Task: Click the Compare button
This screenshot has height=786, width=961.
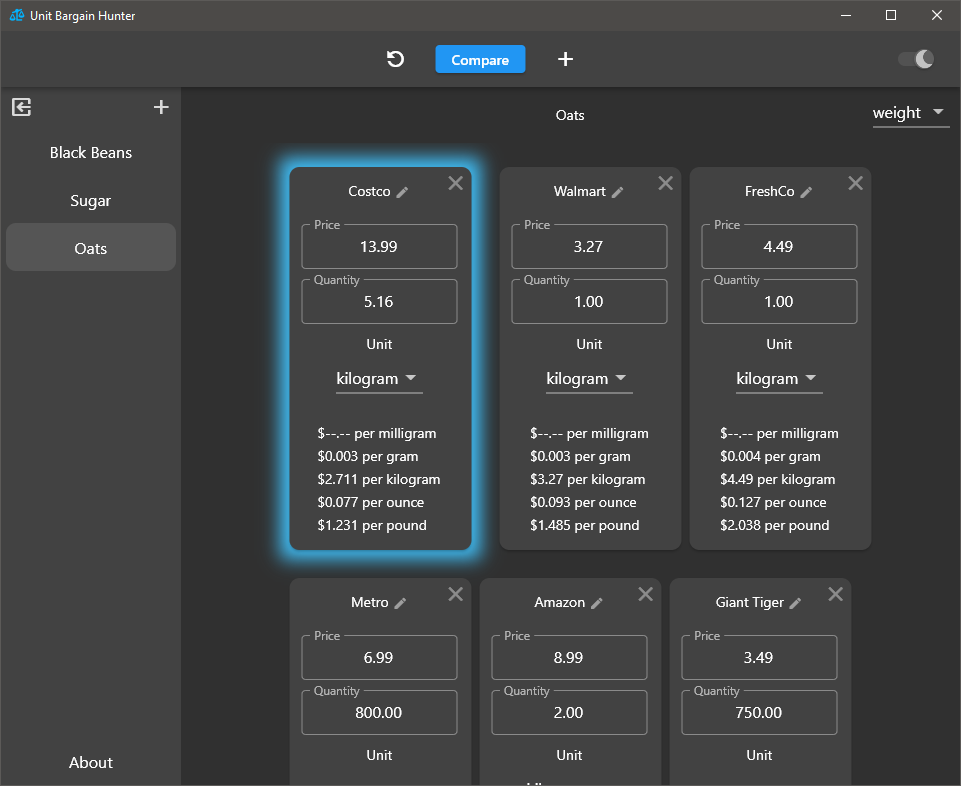Action: point(480,59)
